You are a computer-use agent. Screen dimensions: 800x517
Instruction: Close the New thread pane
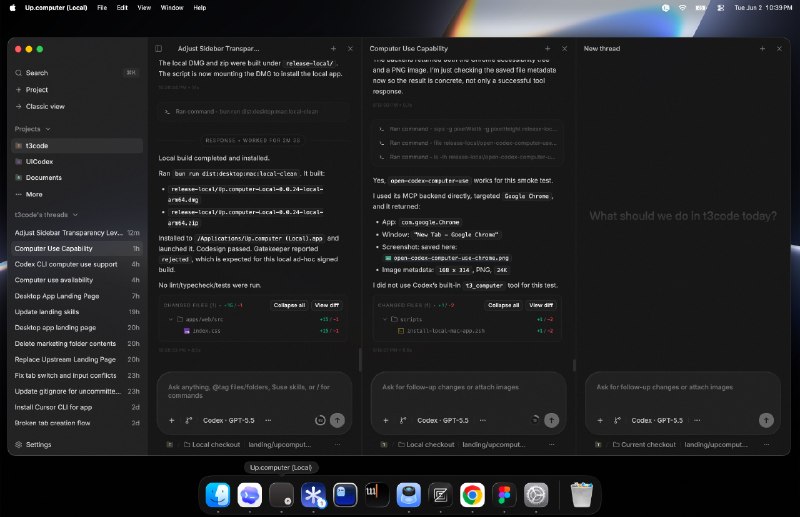779,48
